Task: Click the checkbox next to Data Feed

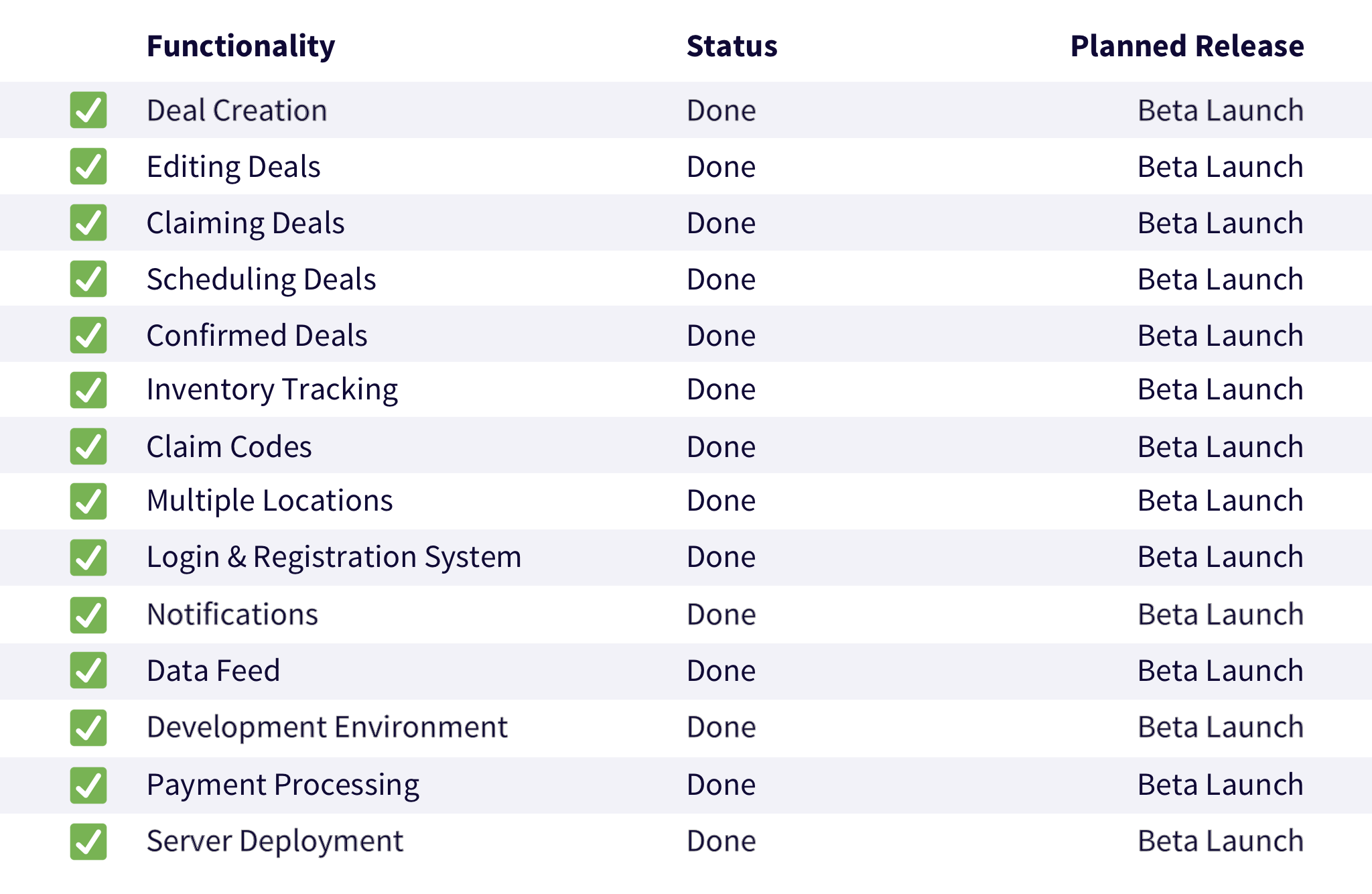Action: [88, 670]
